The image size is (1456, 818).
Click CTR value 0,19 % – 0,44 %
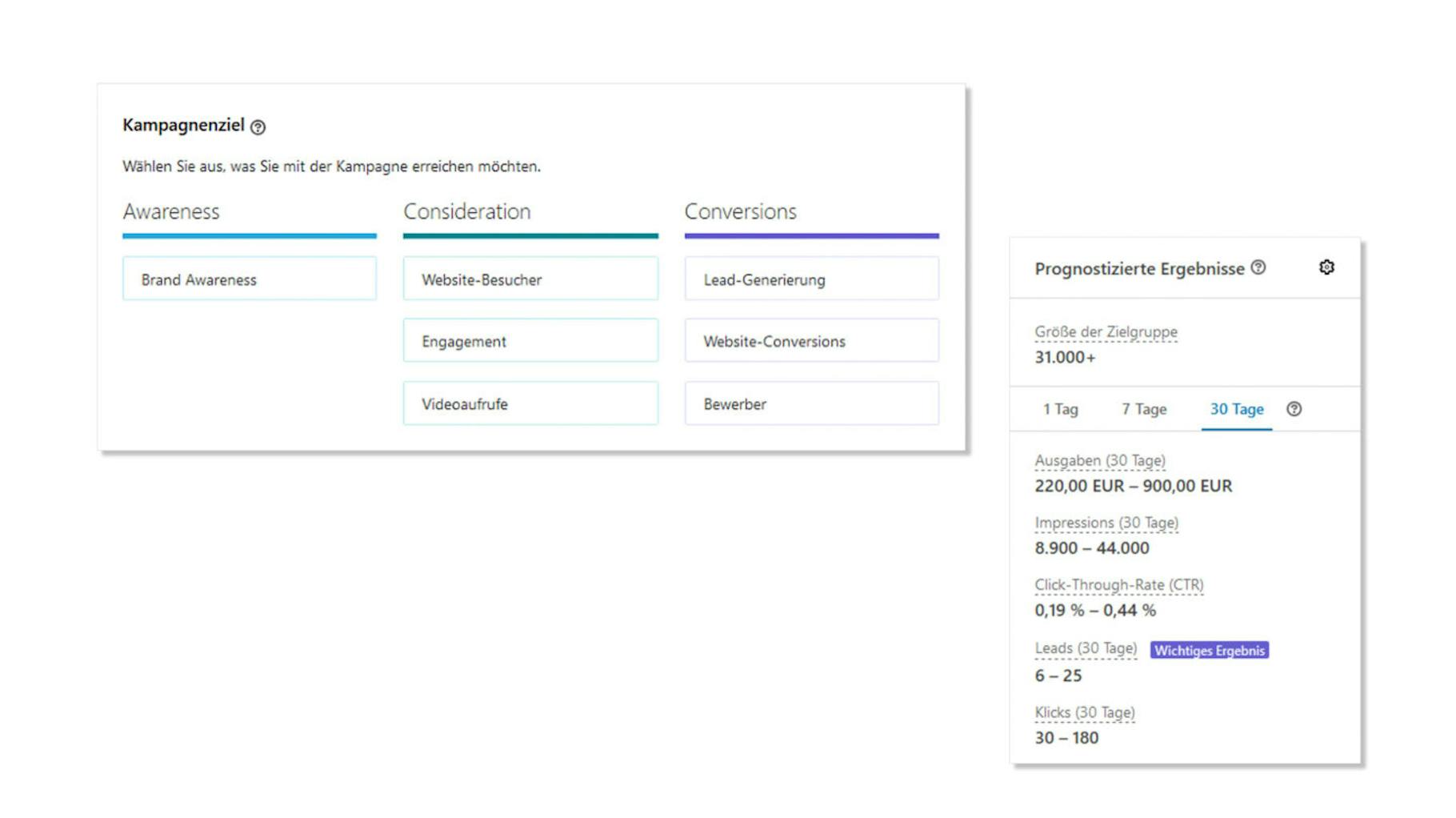coord(1095,610)
